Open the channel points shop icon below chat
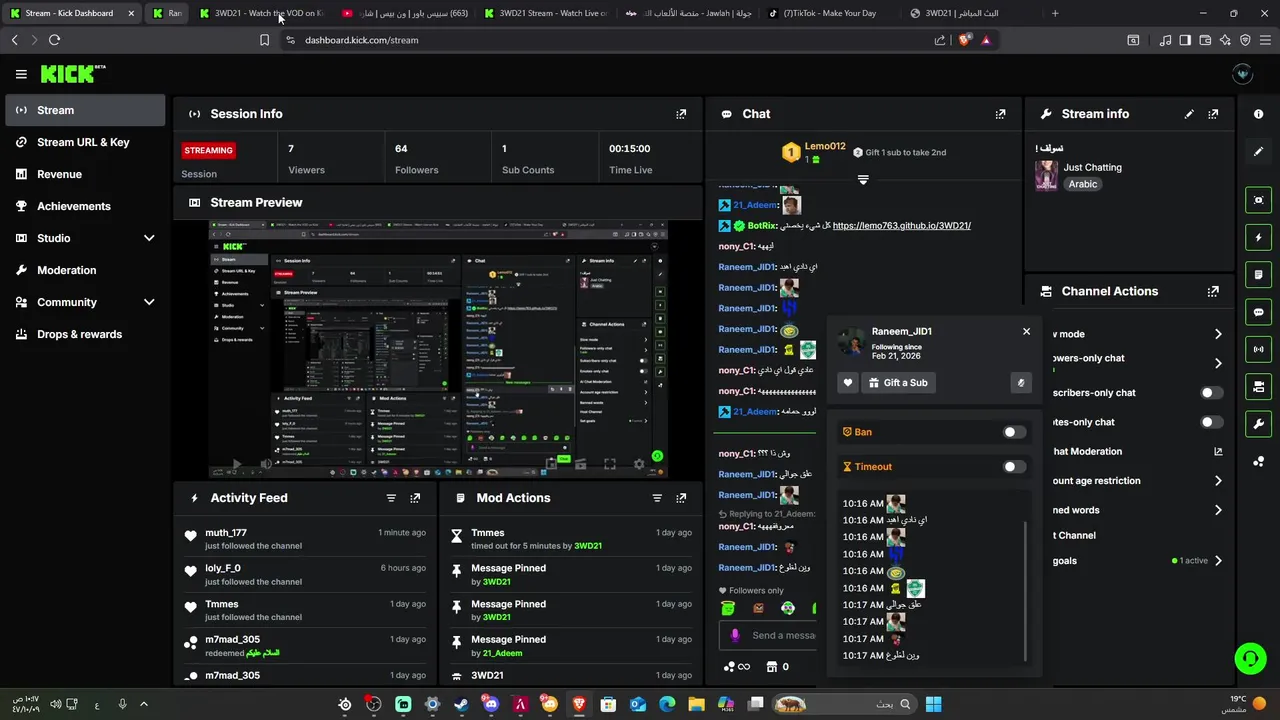1280x720 pixels. tap(772, 667)
